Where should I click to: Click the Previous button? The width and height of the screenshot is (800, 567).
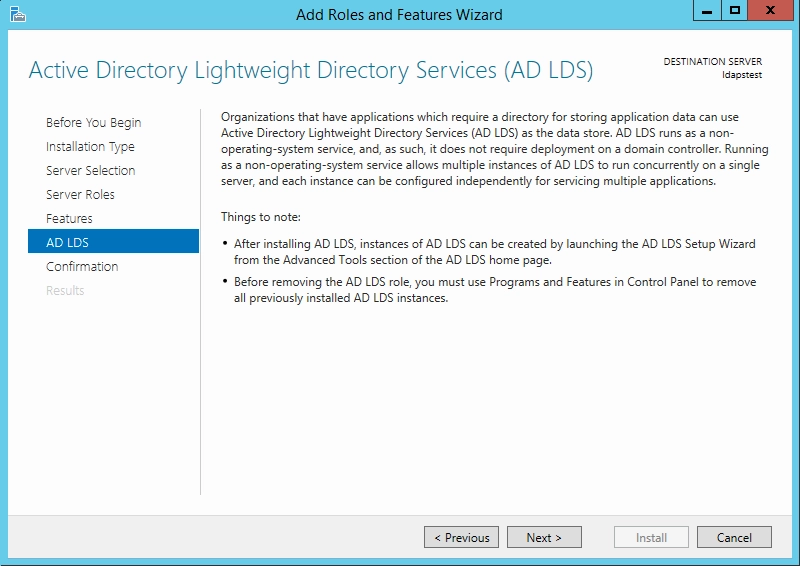pos(461,537)
